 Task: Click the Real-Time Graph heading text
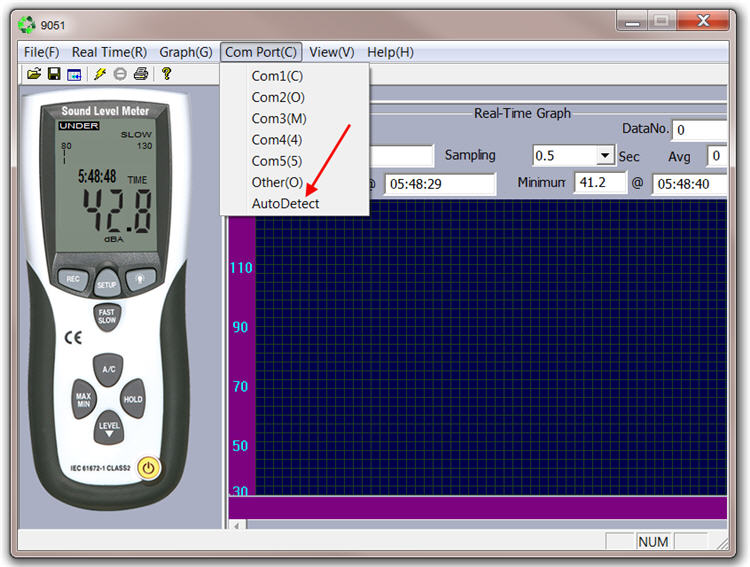(522, 113)
